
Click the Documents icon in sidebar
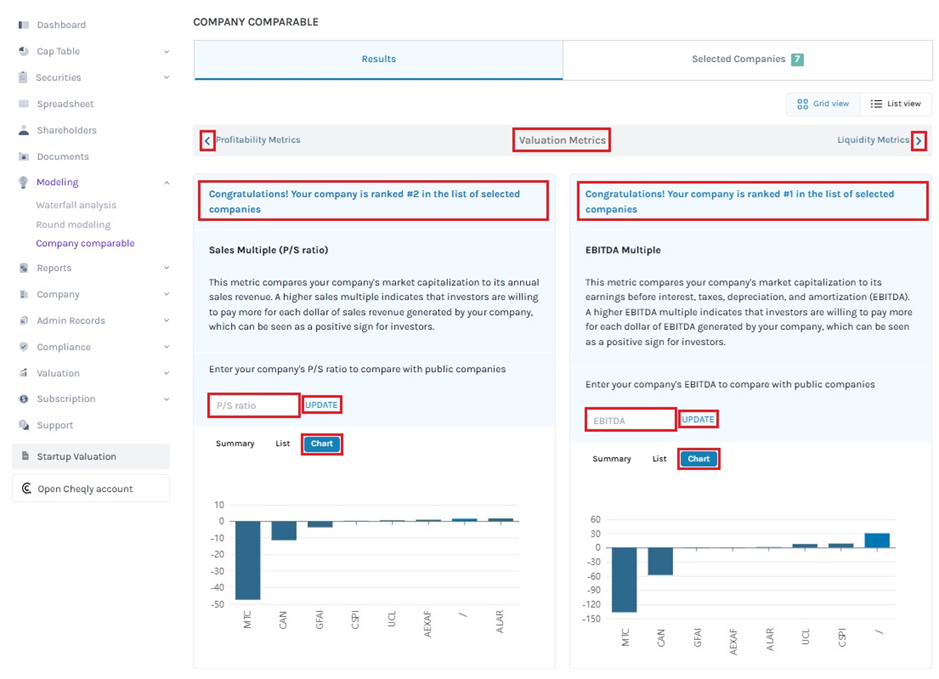[24, 157]
